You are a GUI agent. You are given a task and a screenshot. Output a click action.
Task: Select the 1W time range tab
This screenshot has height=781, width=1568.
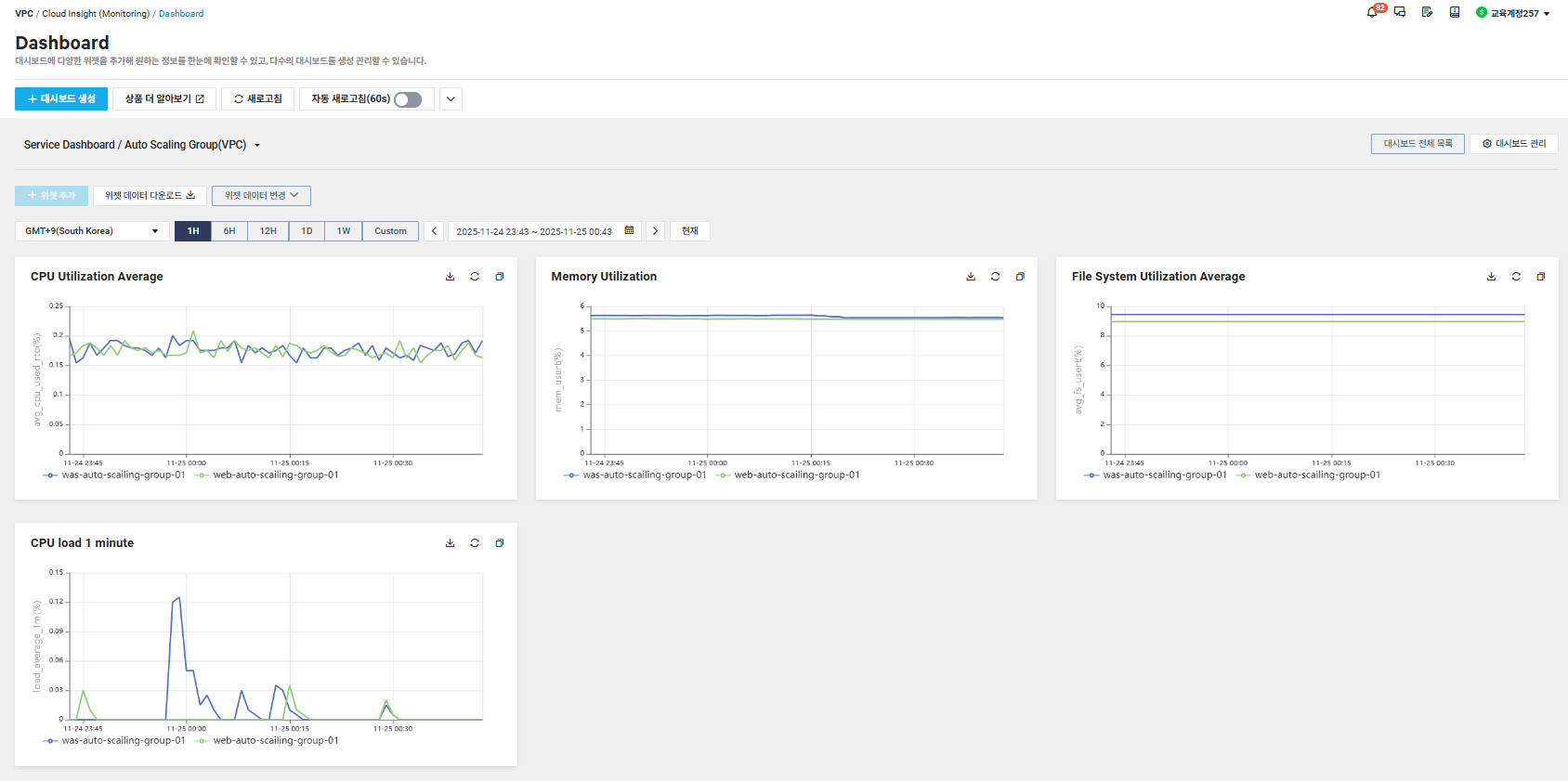click(344, 231)
